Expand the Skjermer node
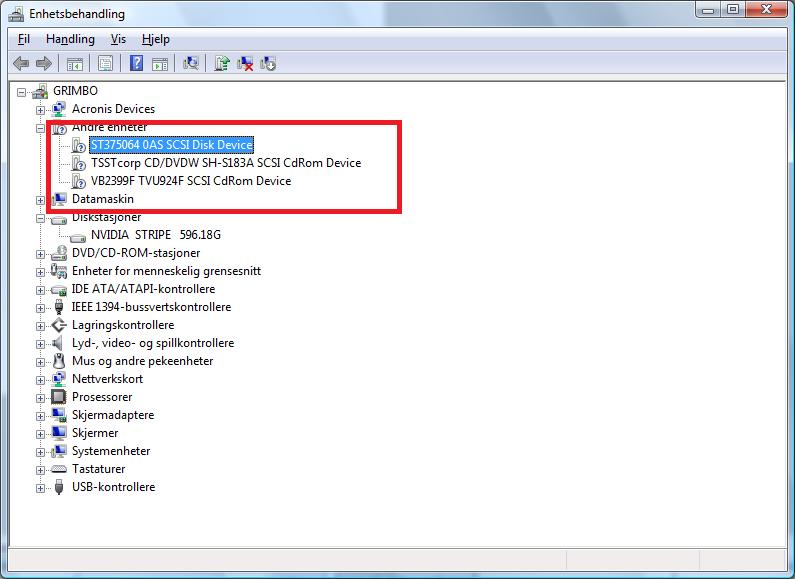 40,435
